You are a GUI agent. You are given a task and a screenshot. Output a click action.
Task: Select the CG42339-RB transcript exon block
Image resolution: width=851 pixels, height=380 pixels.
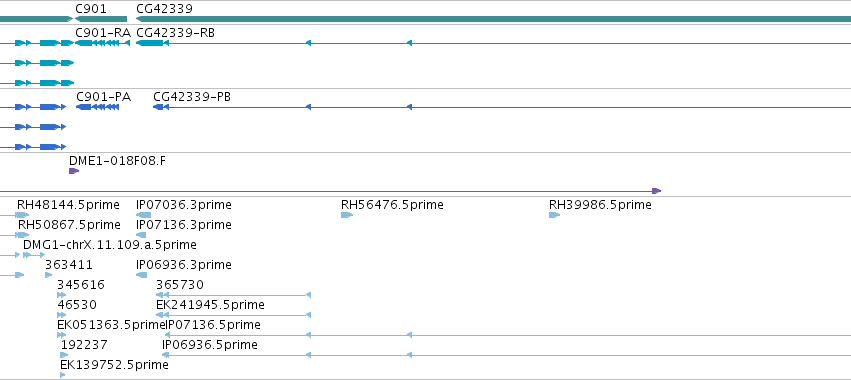pyautogui.click(x=149, y=43)
